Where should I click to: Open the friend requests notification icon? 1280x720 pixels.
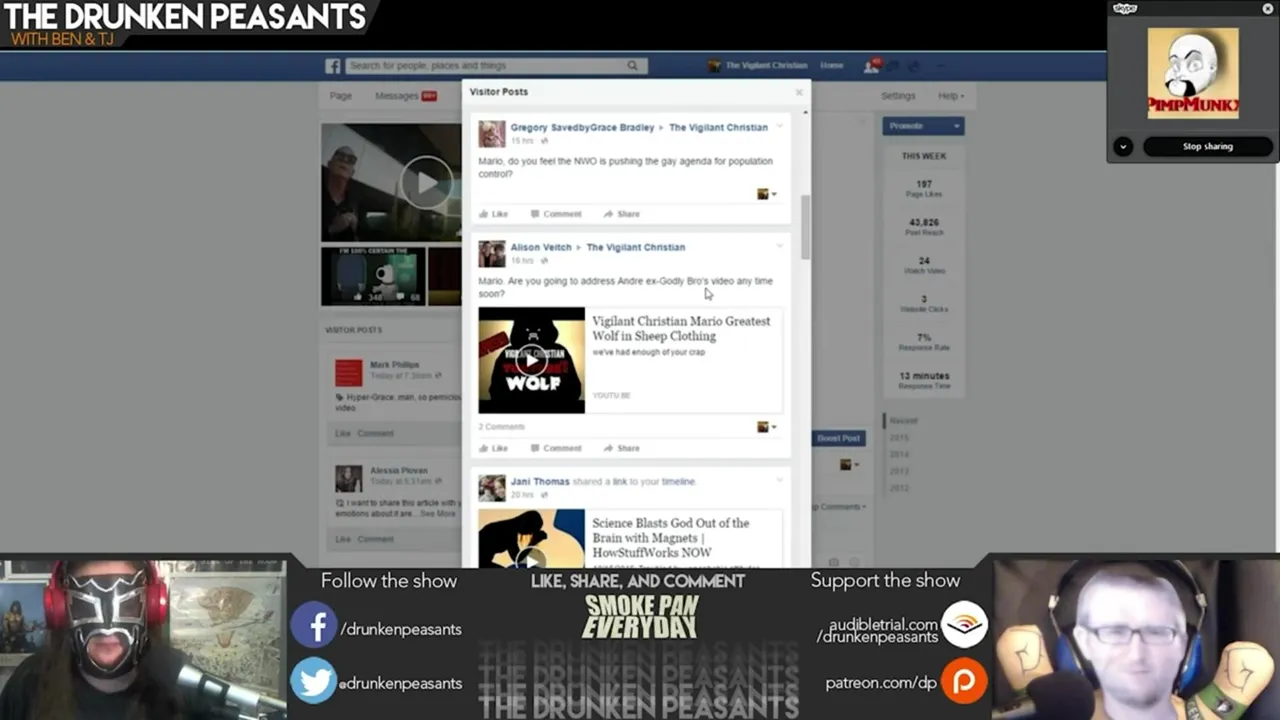coord(871,66)
